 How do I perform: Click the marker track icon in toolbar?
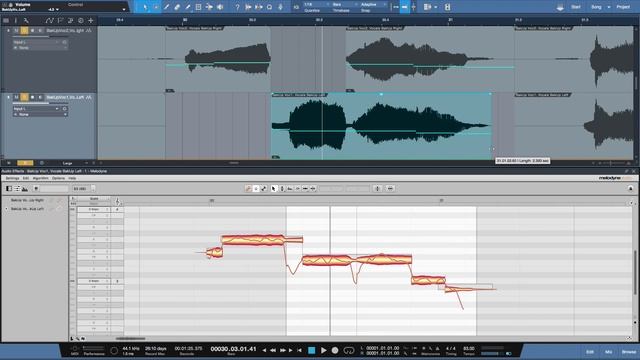pyautogui.click(x=447, y=7)
